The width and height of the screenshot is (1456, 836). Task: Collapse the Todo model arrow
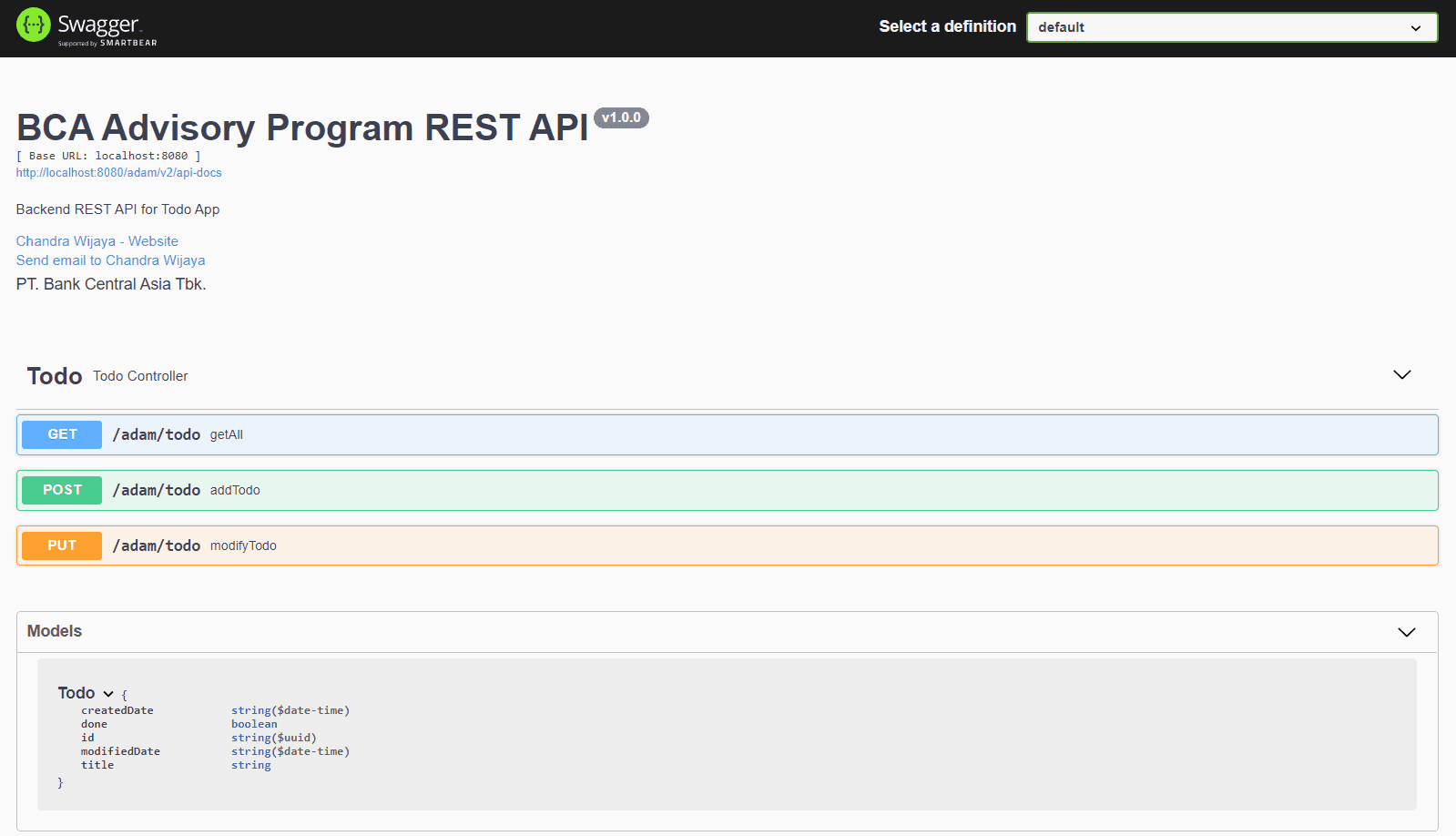coord(108,694)
